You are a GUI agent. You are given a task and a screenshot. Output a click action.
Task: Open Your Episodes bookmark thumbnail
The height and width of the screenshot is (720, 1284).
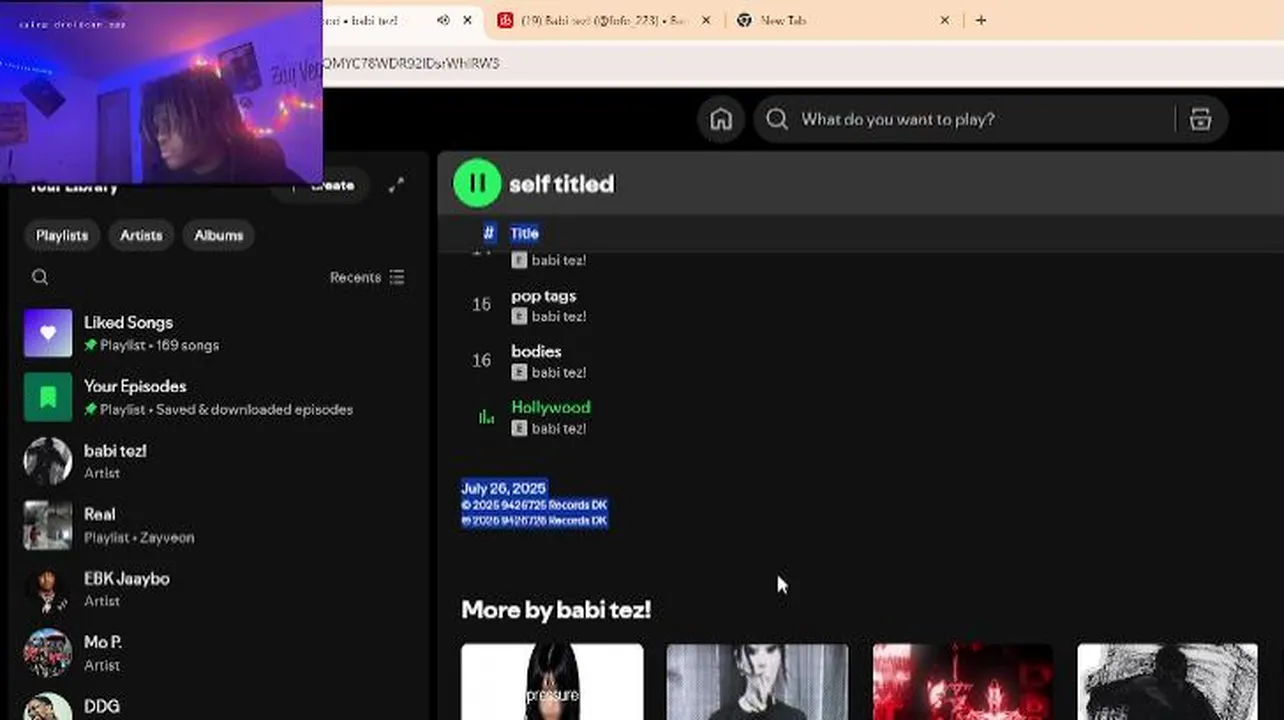(x=48, y=397)
